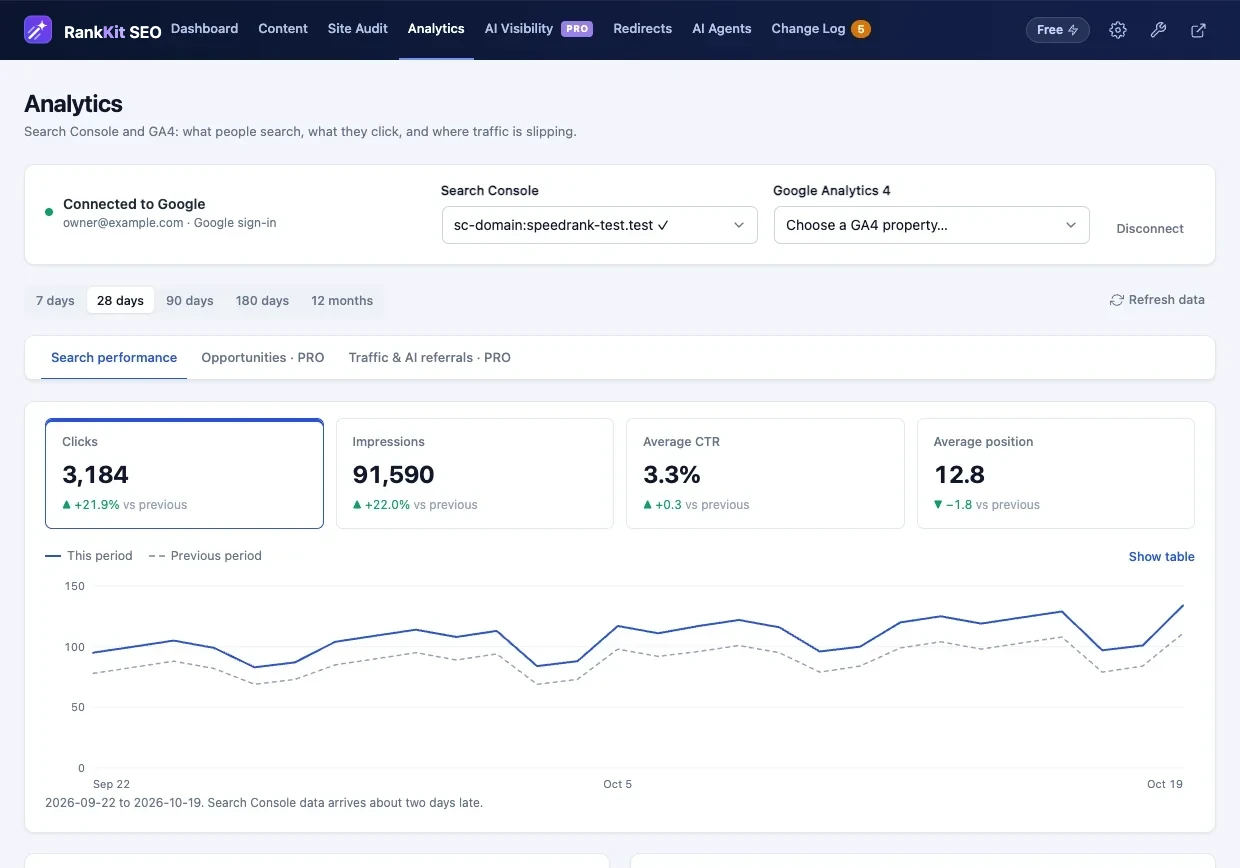Viewport: 1240px width, 868px height.
Task: Go to Redirects page
Action: (643, 29)
